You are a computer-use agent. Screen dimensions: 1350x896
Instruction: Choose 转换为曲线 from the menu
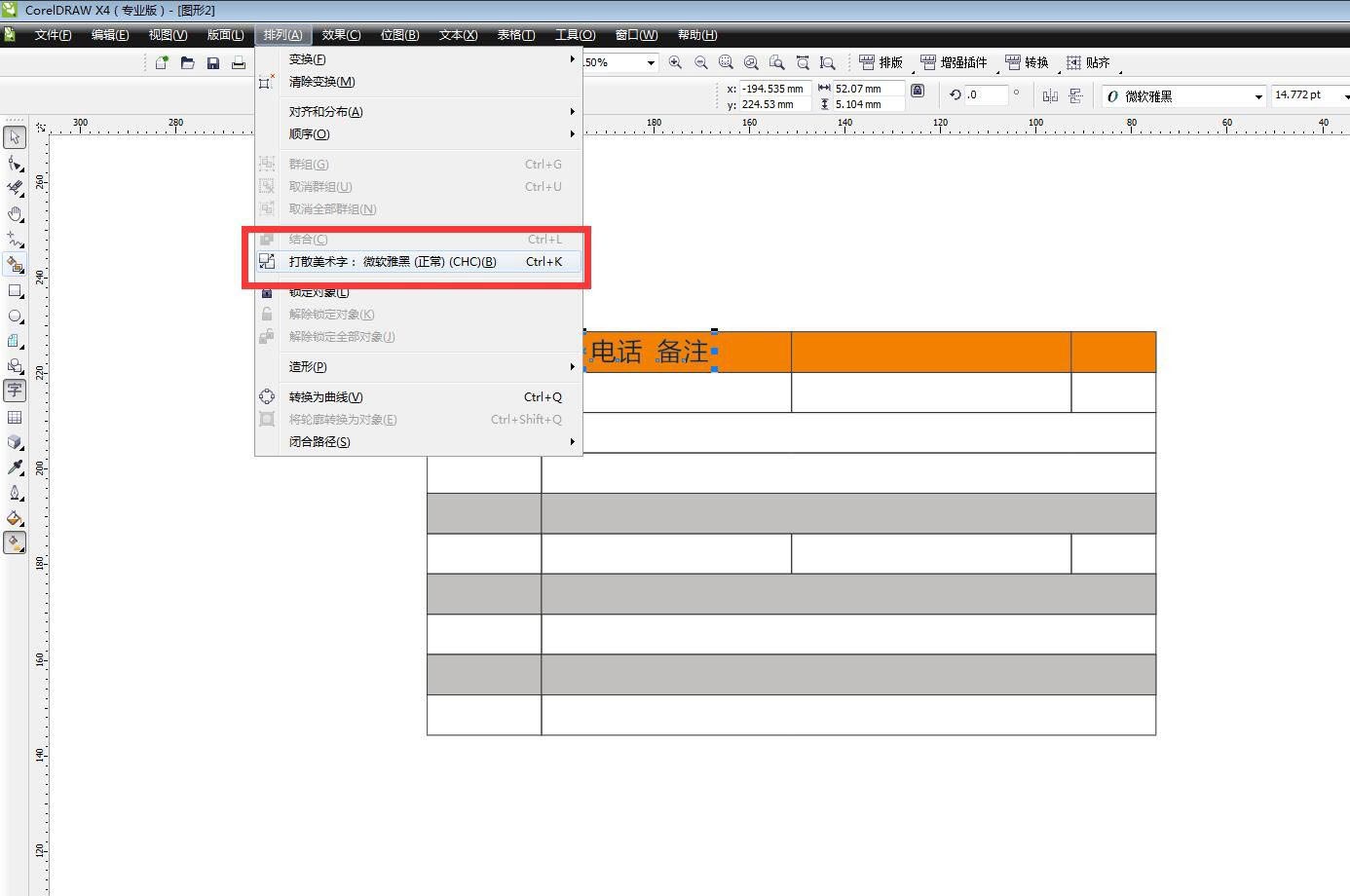pyautogui.click(x=326, y=397)
